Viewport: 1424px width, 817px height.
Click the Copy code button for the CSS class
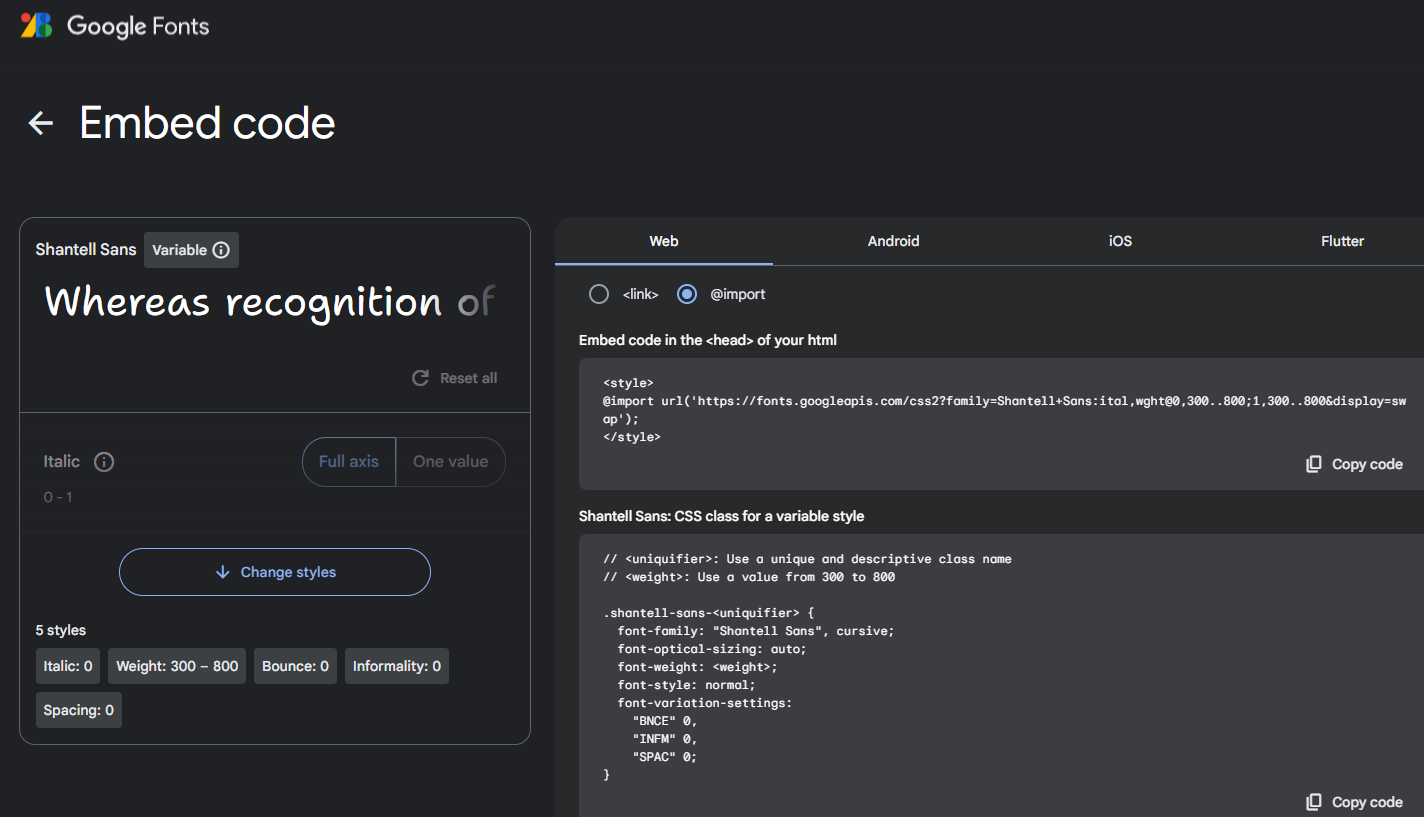pyautogui.click(x=1366, y=801)
